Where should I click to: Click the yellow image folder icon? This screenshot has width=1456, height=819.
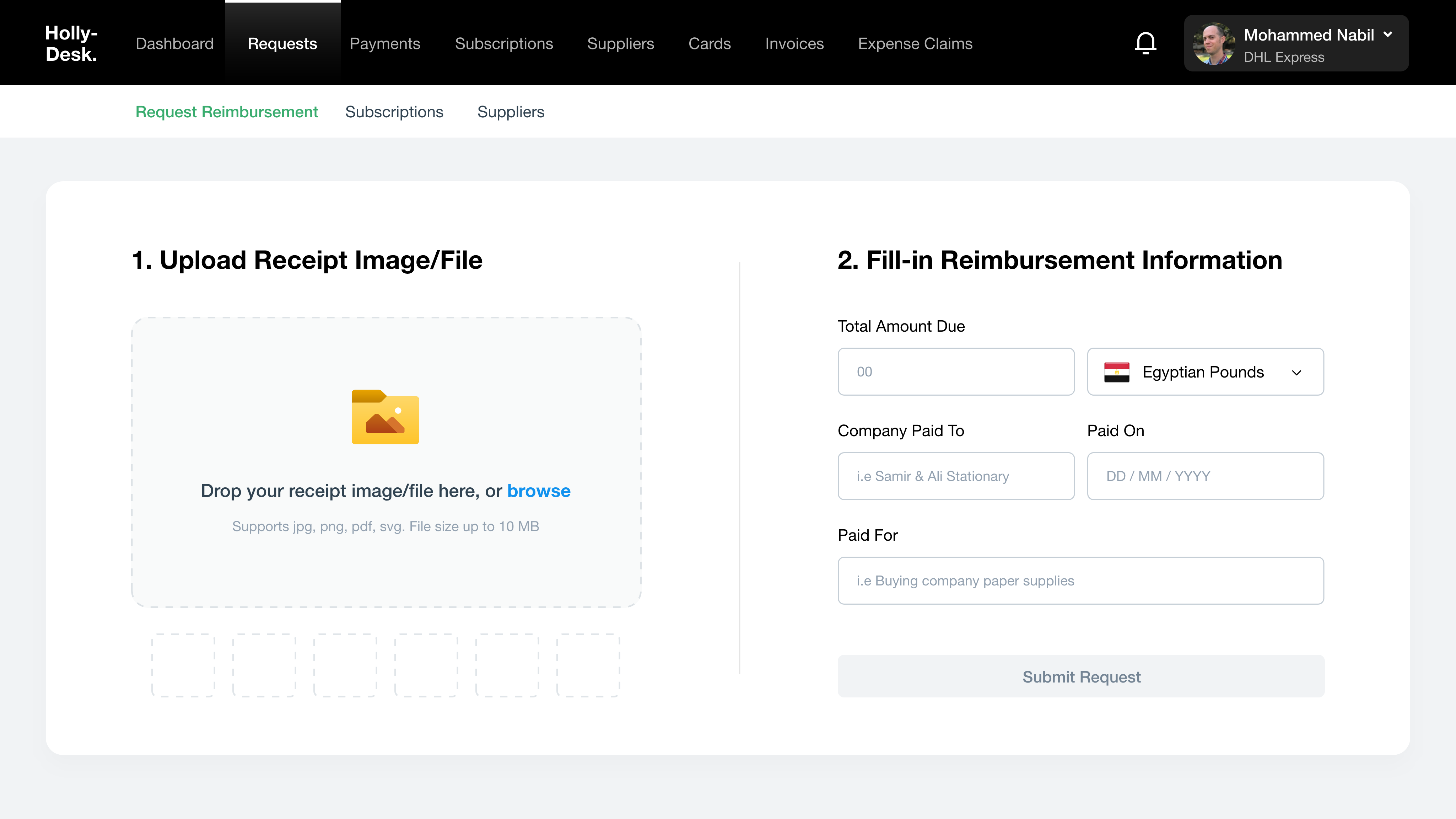[385, 417]
